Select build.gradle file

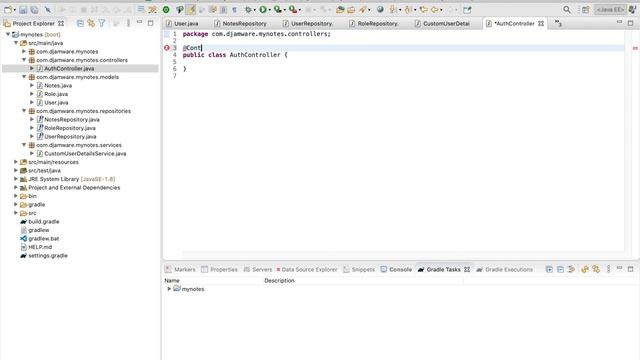coord(44,222)
